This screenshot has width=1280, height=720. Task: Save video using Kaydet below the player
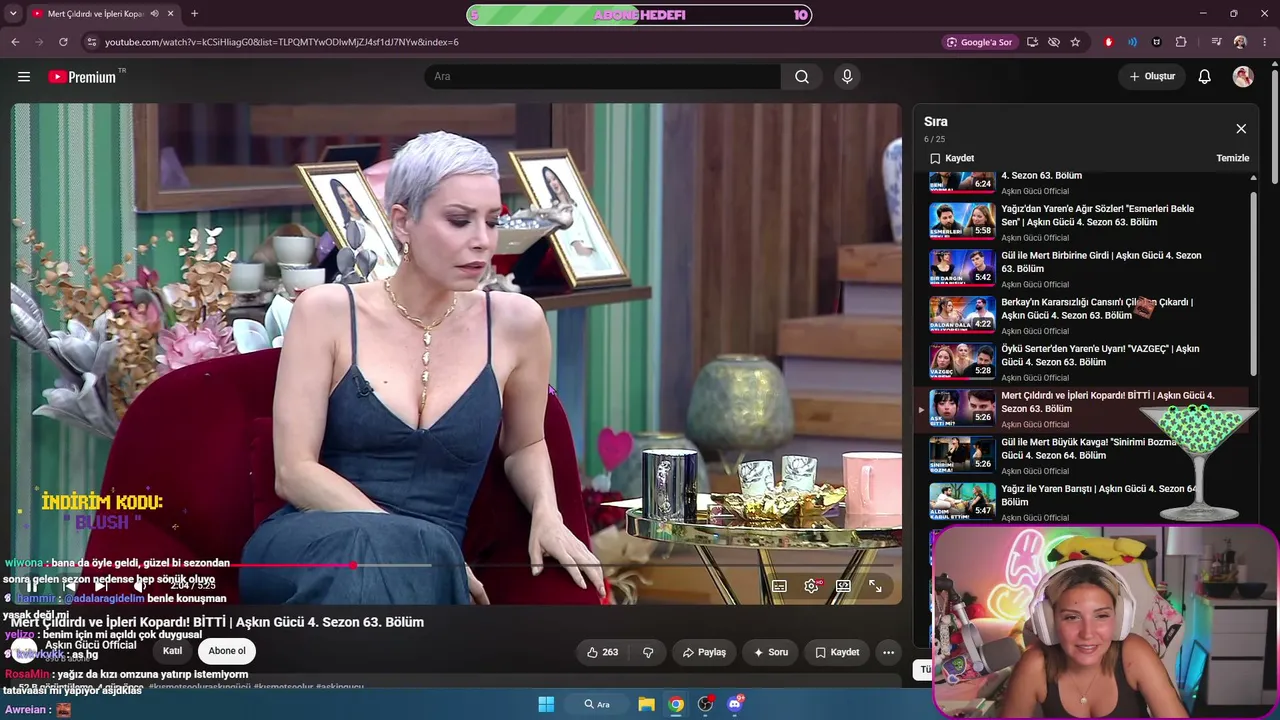pyautogui.click(x=837, y=652)
